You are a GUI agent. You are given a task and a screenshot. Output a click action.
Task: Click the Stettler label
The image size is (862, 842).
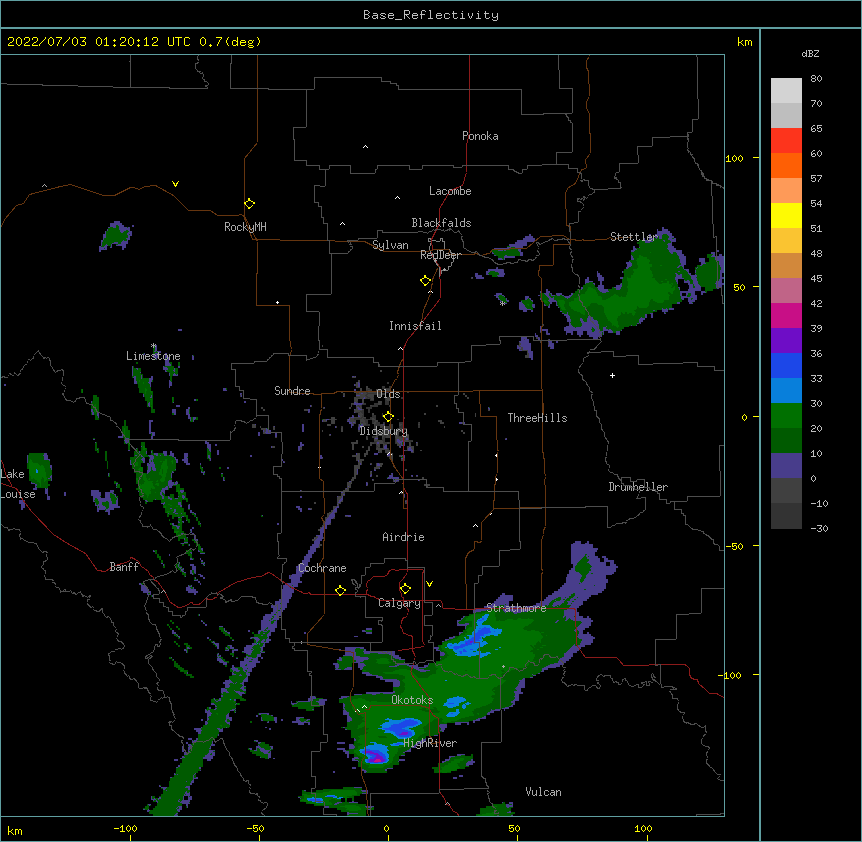tap(634, 237)
